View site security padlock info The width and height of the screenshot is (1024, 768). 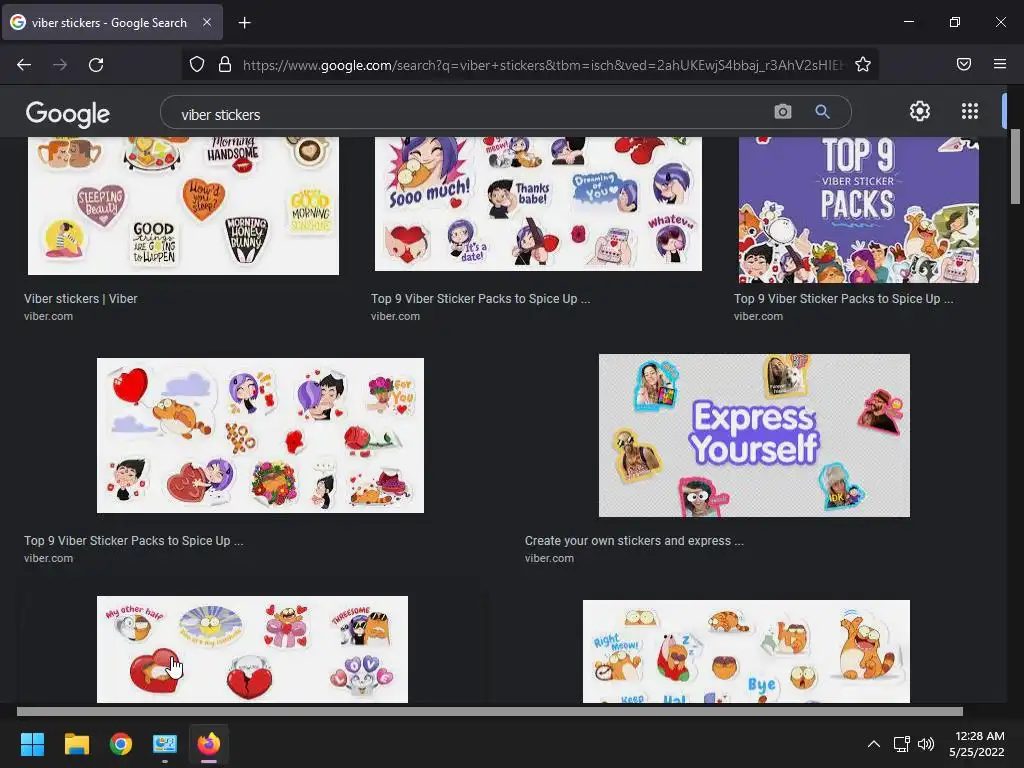pyautogui.click(x=225, y=64)
